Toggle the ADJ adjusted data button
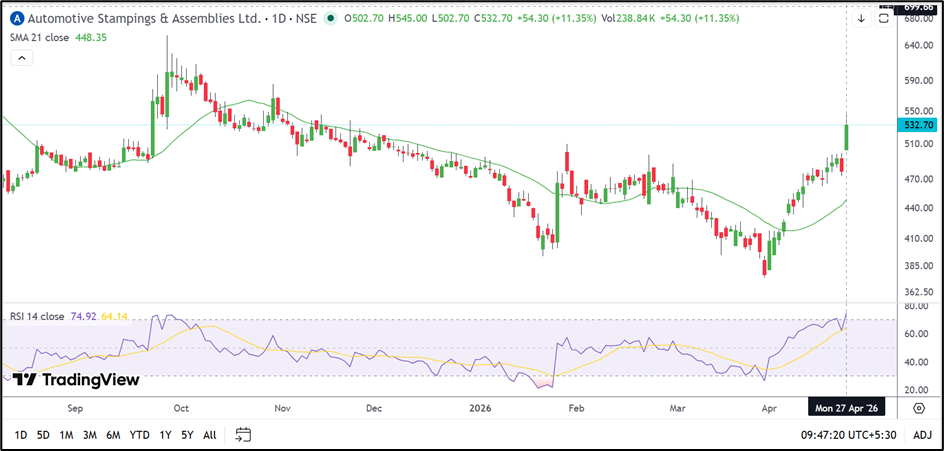Screen dimensions: 944x451 922,435
